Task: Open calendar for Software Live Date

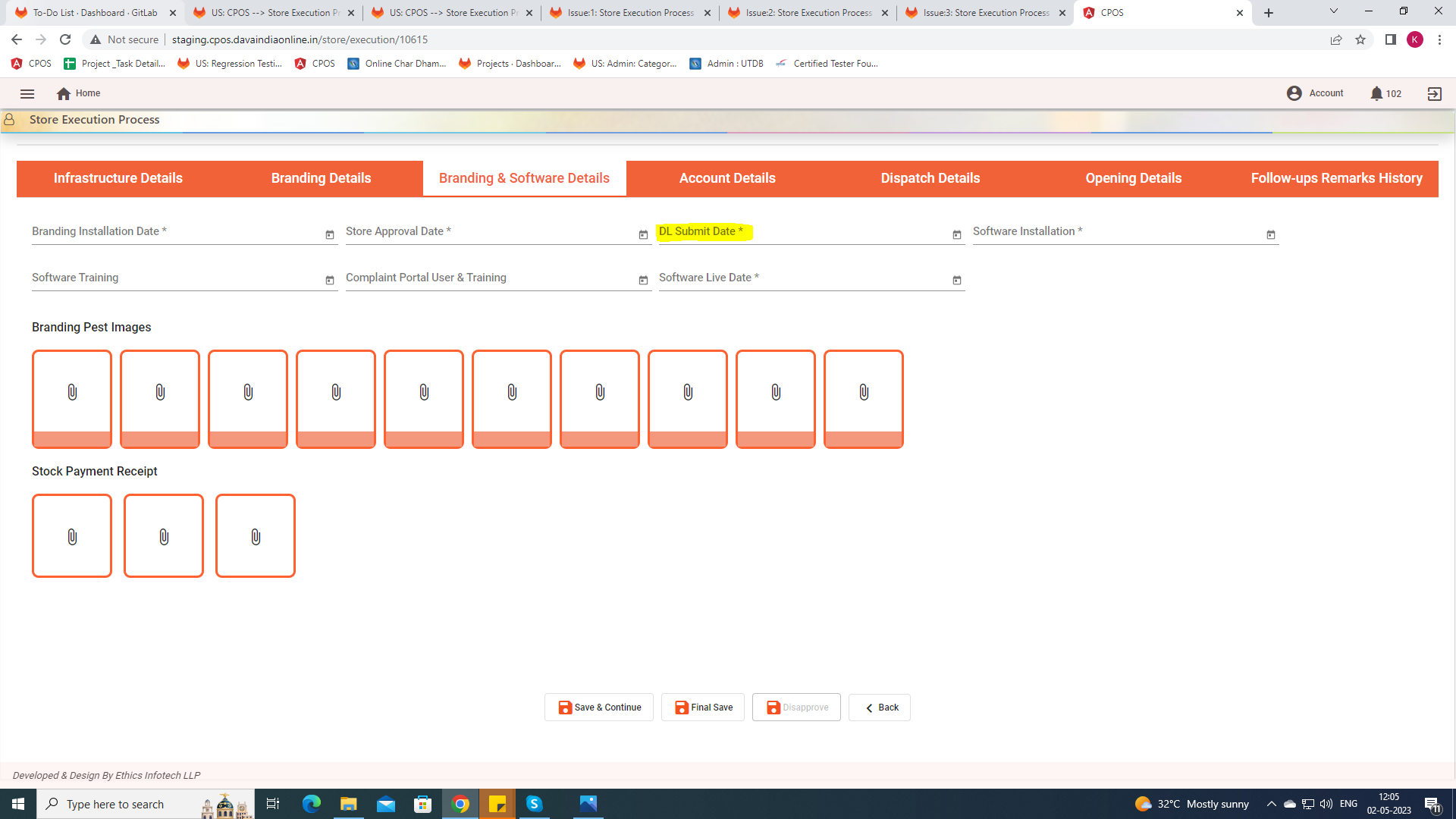Action: [956, 281]
